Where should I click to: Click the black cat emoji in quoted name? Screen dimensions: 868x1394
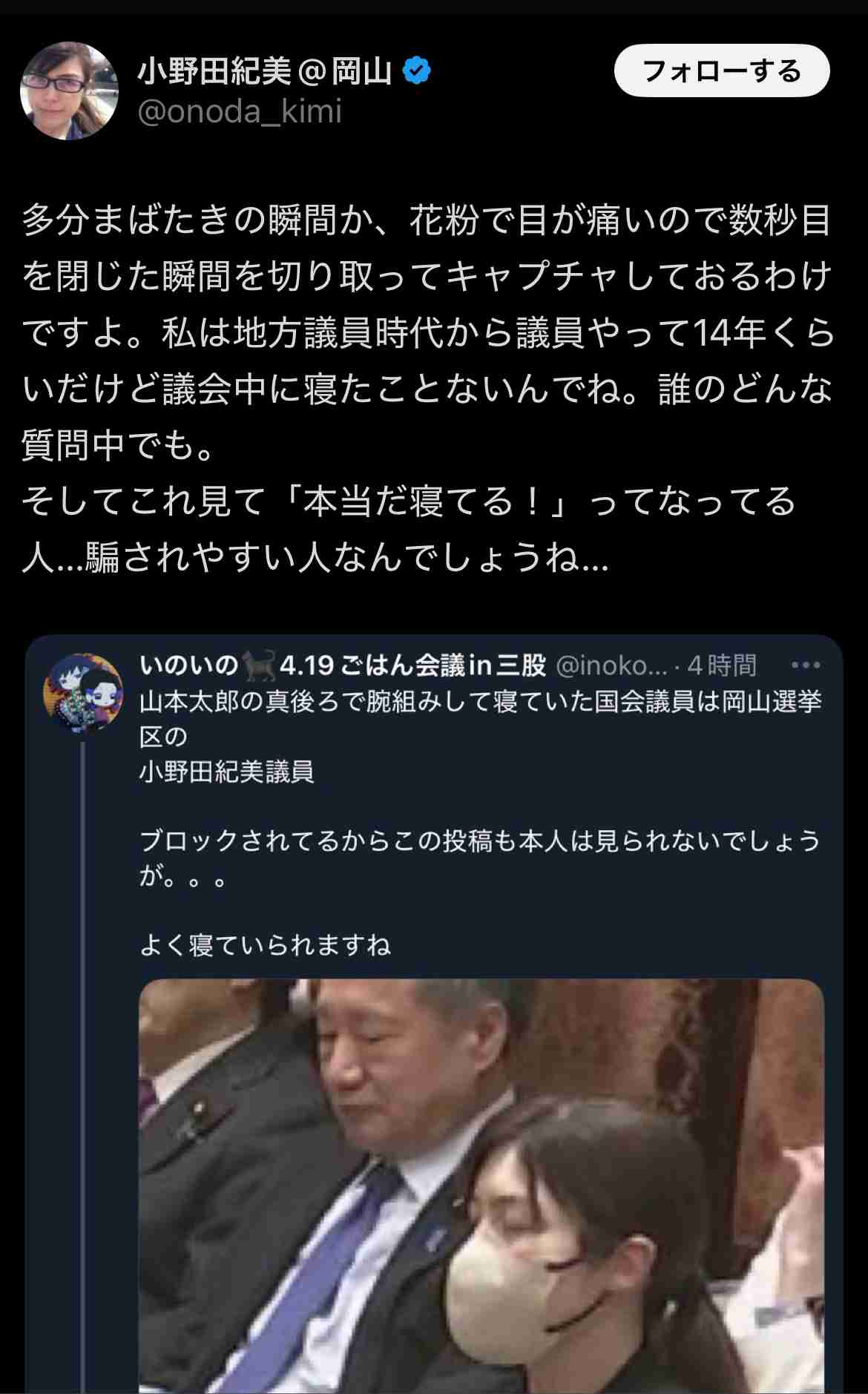coord(259,665)
